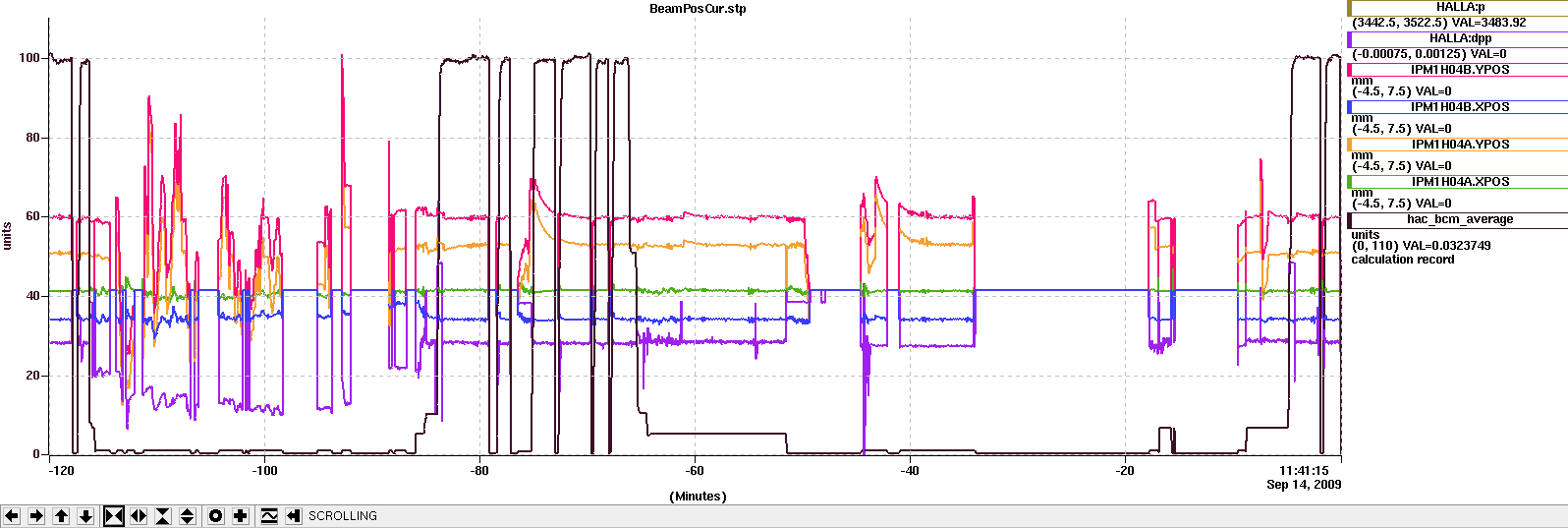Screen dimensions: 1568x528
Task: Click the '11:41:15' timestamp on the axis
Action: click(1304, 471)
